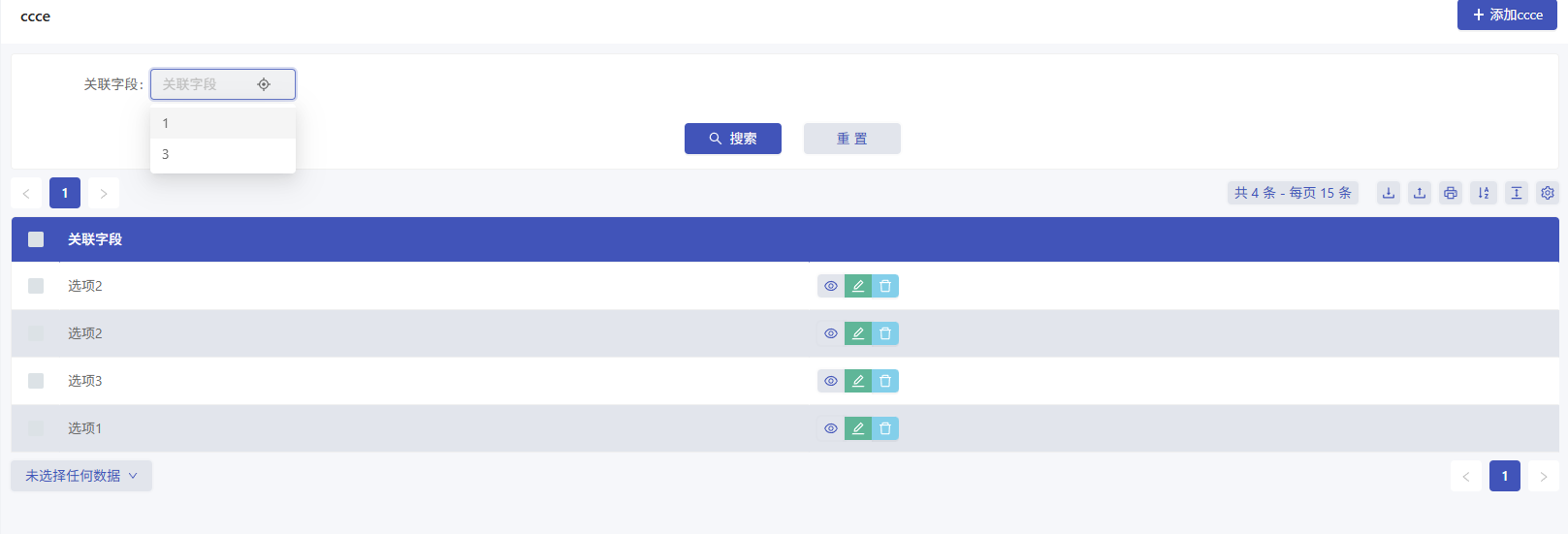Choose option 3 from the dropdown list
The height and width of the screenshot is (534, 1568).
tap(223, 154)
